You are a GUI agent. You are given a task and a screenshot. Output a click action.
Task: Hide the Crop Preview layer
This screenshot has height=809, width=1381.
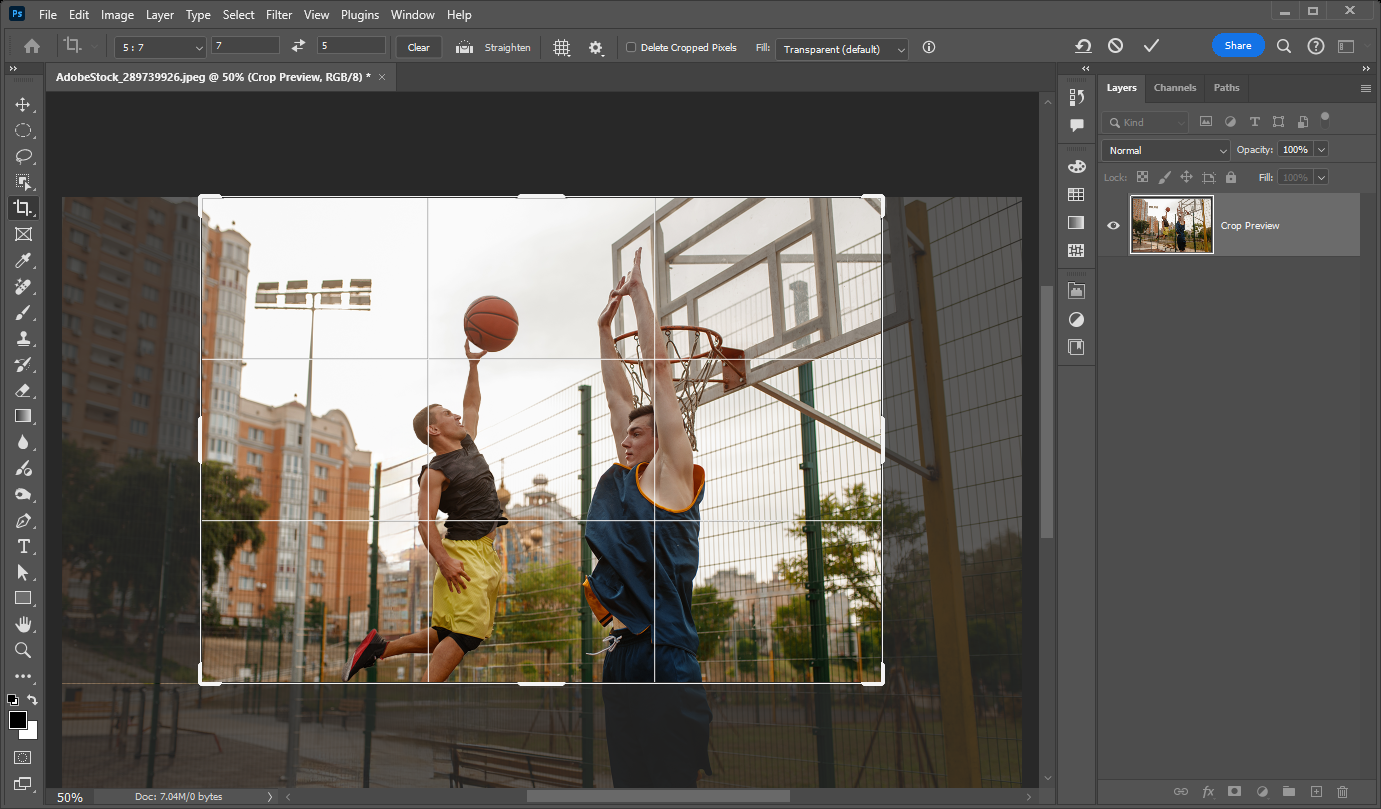coord(1113,225)
